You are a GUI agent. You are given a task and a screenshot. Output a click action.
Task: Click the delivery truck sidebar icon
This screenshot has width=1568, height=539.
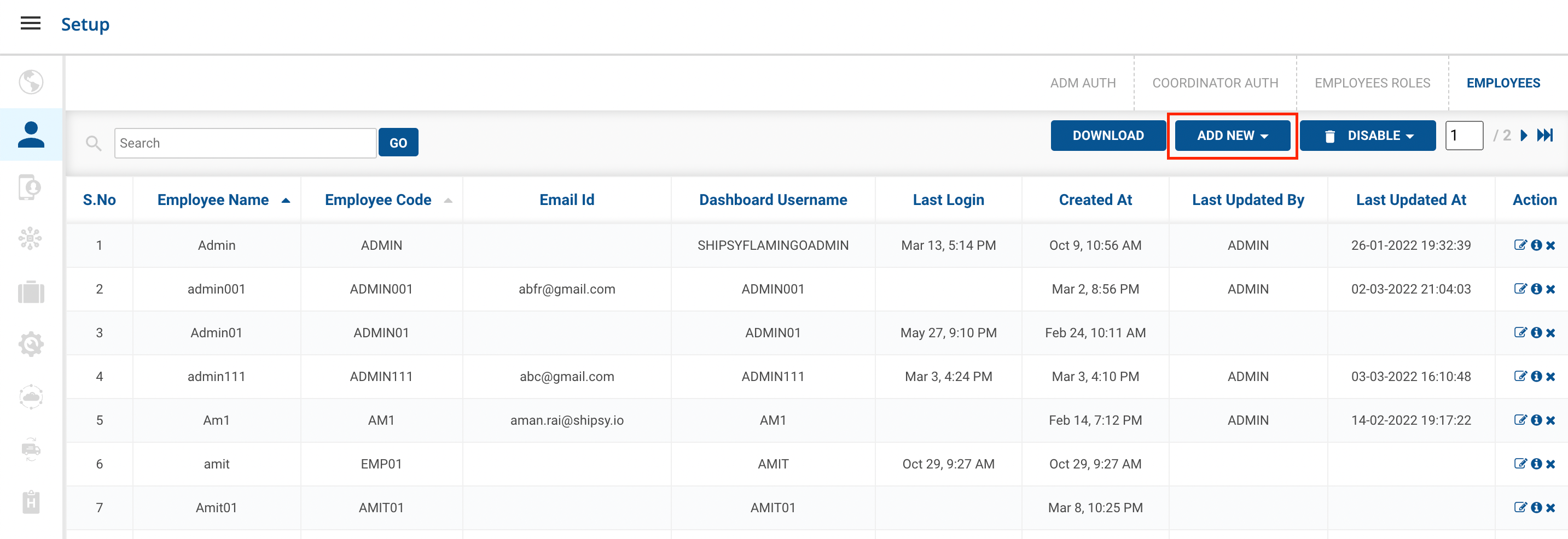[x=31, y=449]
